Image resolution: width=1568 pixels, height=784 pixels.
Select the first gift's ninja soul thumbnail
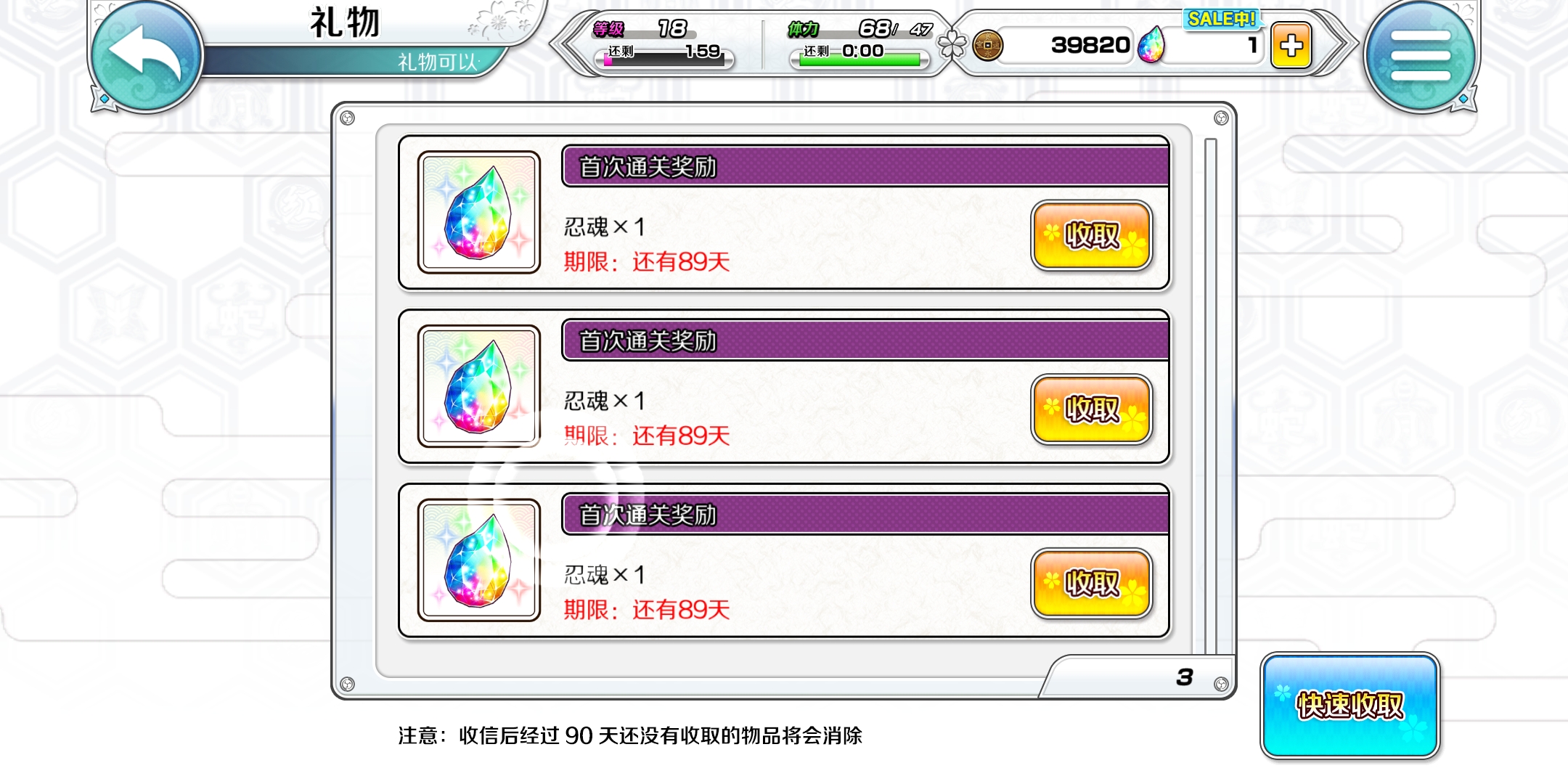pos(479,212)
